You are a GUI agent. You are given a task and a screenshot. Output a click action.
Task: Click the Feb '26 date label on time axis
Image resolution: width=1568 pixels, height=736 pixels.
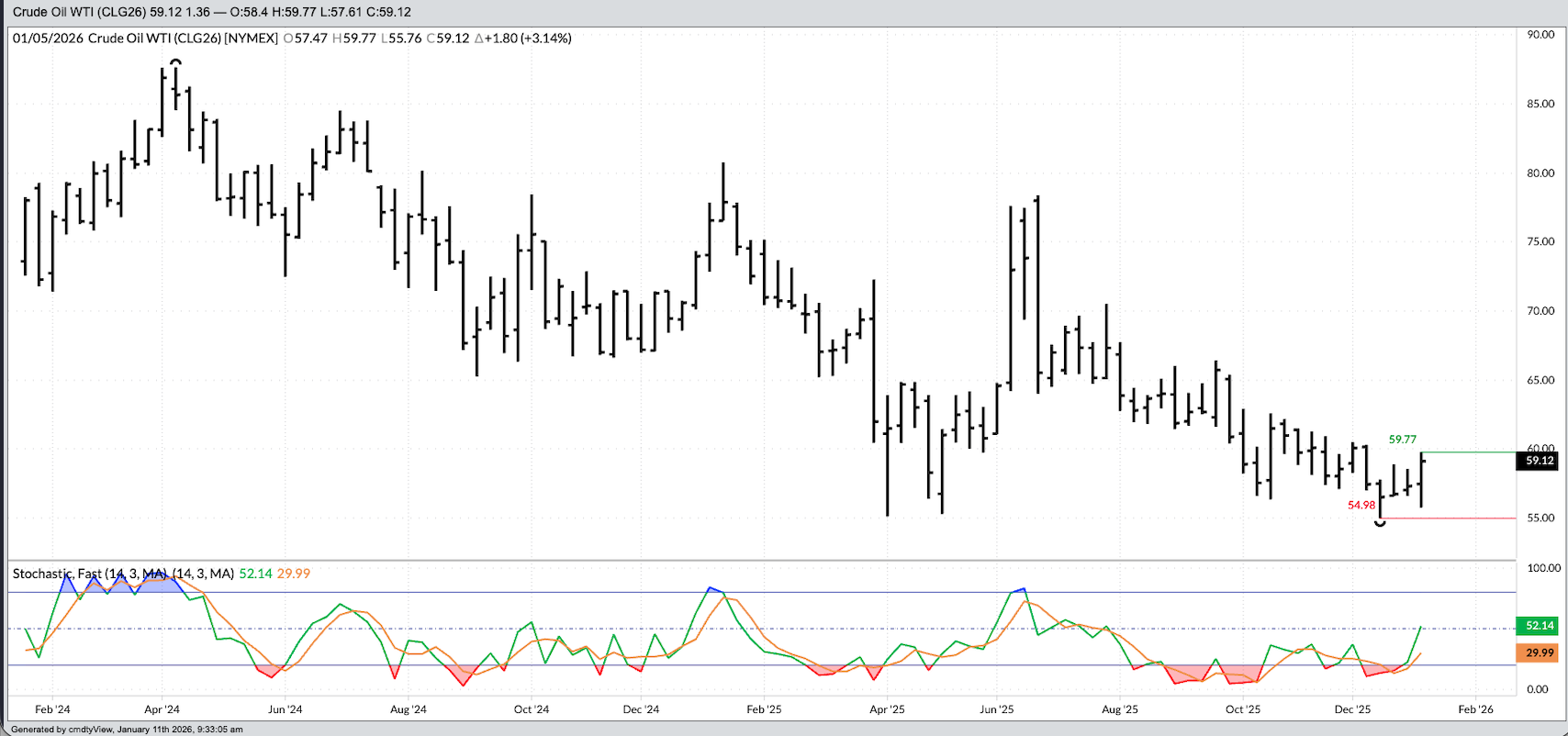coord(1476,709)
